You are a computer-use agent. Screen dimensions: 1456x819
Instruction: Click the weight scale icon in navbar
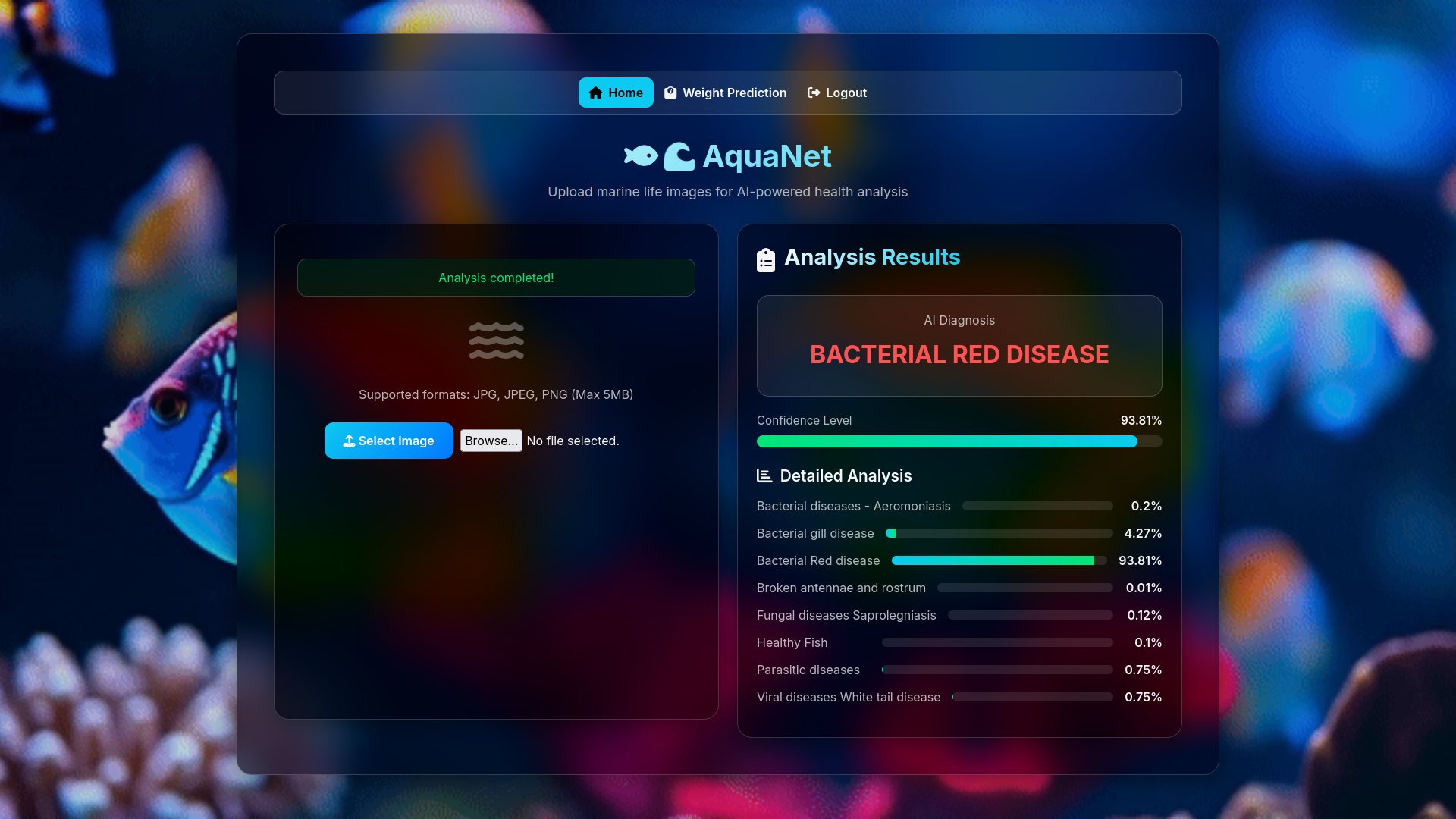click(670, 93)
